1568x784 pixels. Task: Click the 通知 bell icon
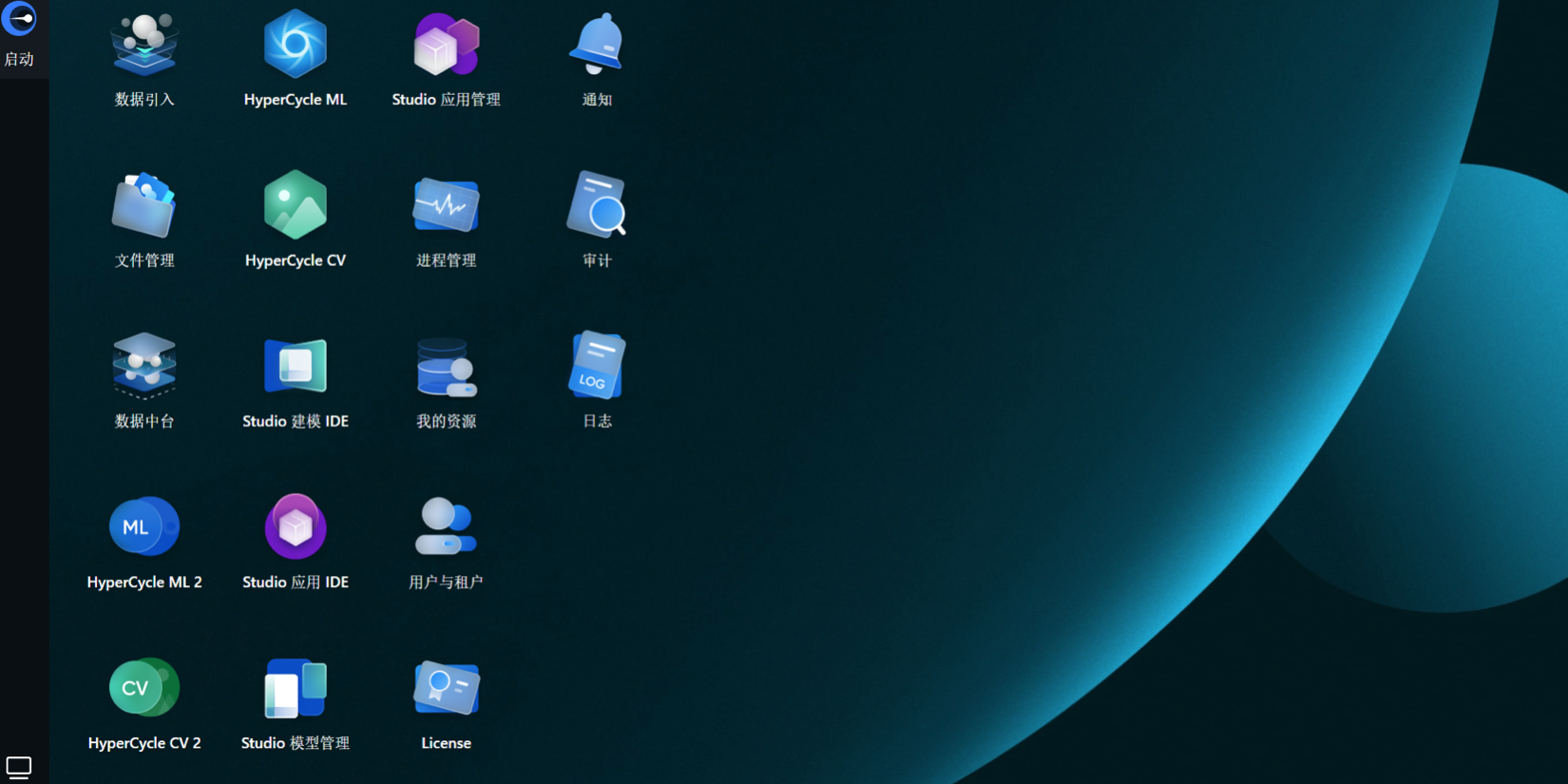(597, 46)
